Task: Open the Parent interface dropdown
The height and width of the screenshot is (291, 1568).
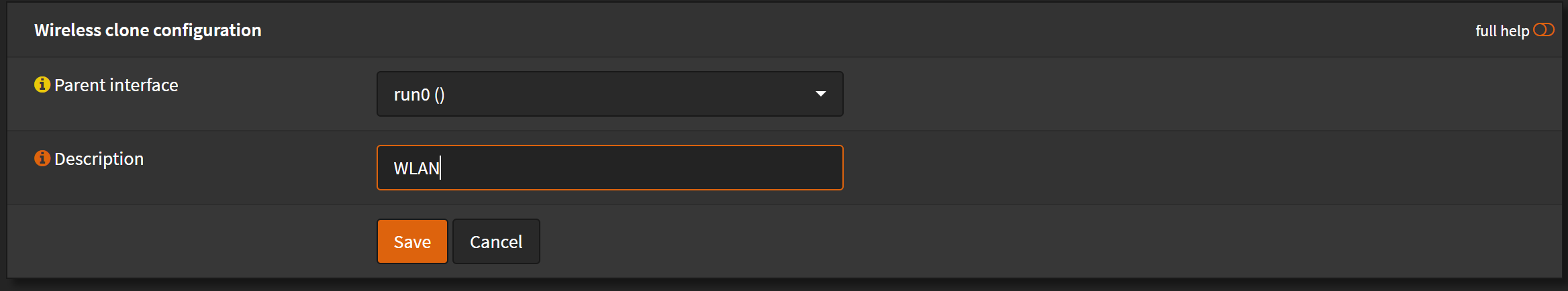Action: [609, 94]
